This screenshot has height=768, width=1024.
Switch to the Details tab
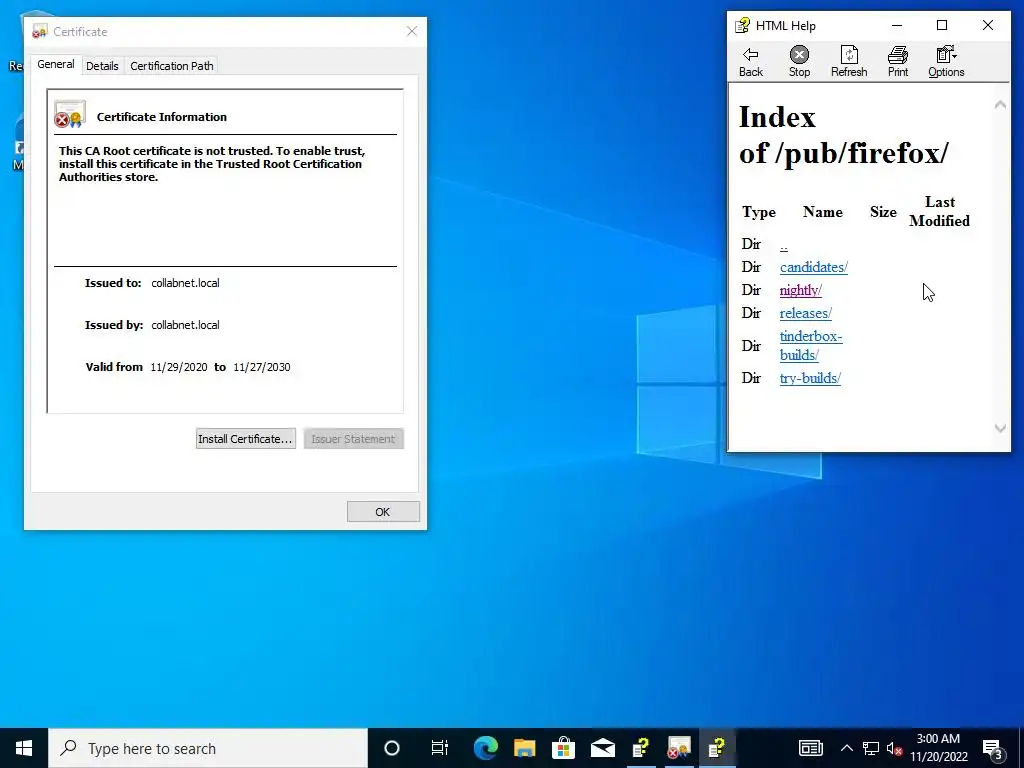click(x=102, y=66)
